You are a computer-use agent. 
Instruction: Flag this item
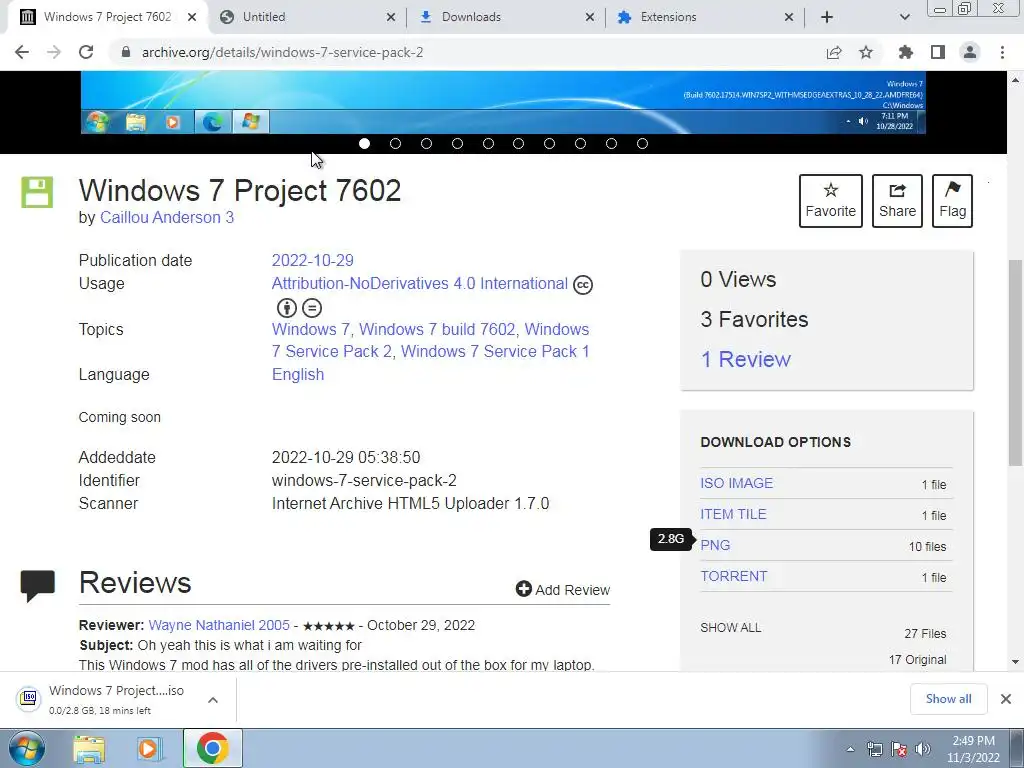(952, 200)
